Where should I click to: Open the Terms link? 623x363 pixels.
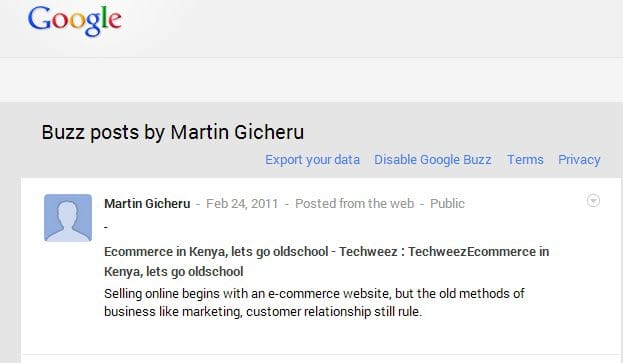[525, 160]
